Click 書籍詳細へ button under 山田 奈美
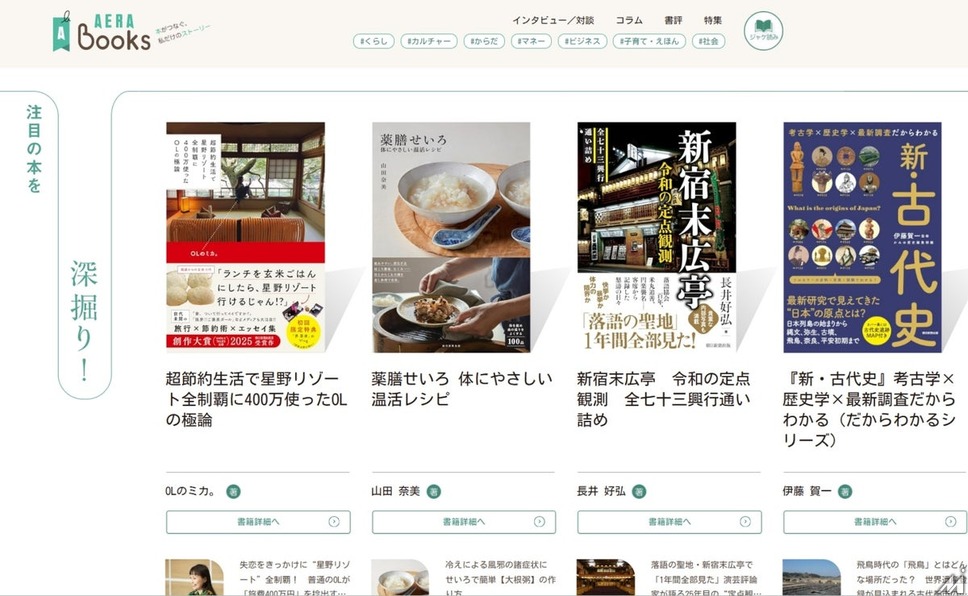 [464, 522]
